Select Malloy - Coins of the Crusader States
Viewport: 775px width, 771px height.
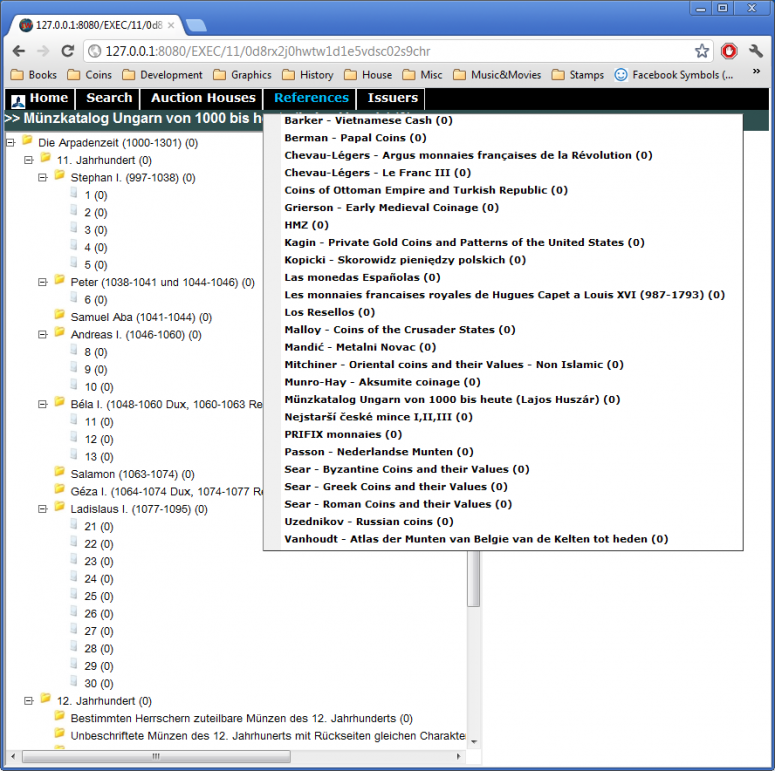(400, 330)
